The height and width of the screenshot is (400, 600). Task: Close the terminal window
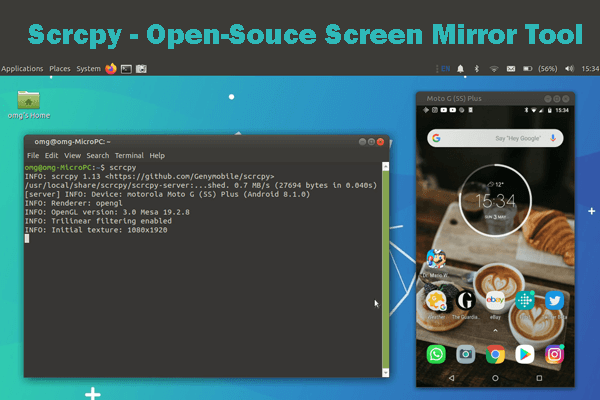[x=380, y=142]
